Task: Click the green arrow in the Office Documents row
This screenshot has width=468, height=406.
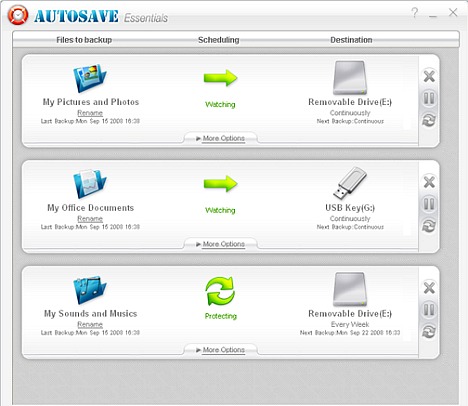Action: (220, 184)
